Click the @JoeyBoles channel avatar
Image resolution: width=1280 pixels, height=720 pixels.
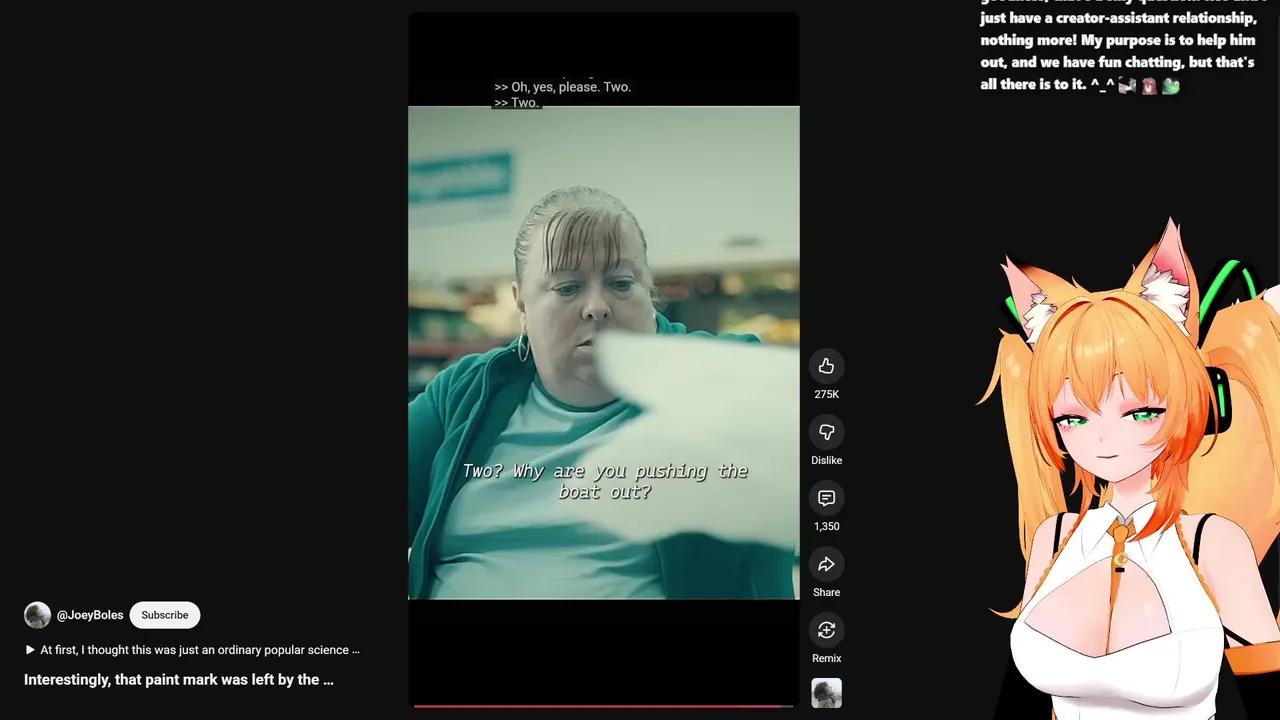[37, 615]
